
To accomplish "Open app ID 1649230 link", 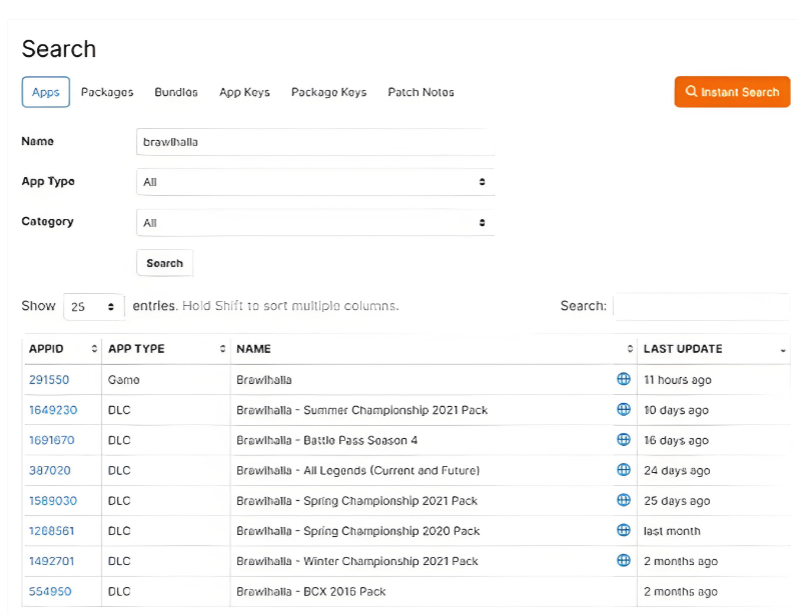I will point(53,410).
